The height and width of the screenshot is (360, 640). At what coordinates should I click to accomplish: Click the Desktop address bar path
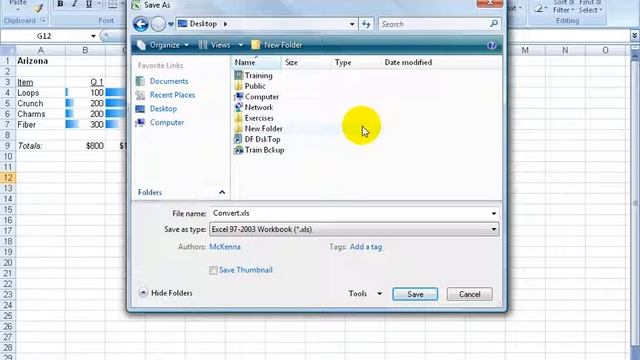click(203, 24)
